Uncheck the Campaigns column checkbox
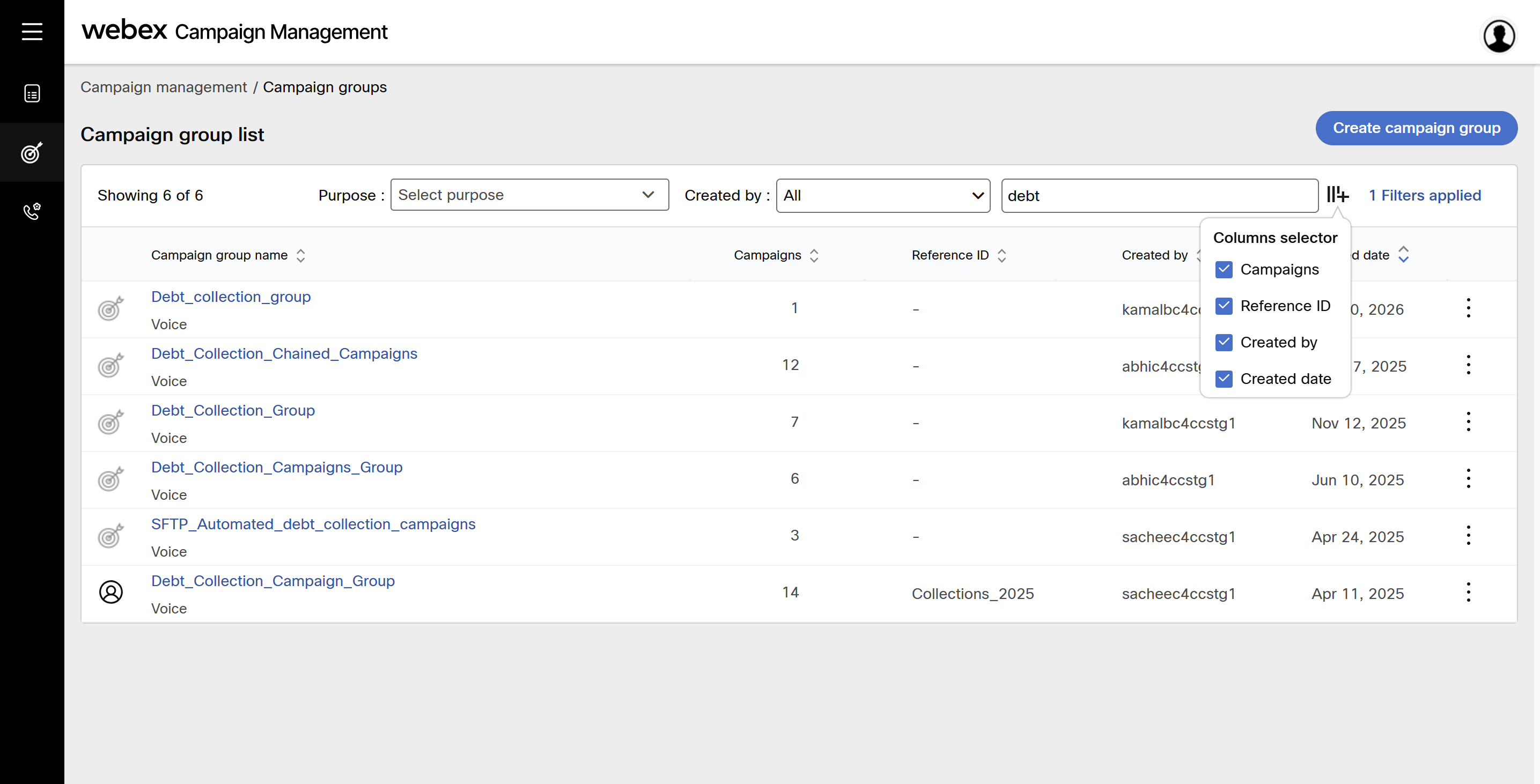1540x784 pixels. tap(1224, 270)
